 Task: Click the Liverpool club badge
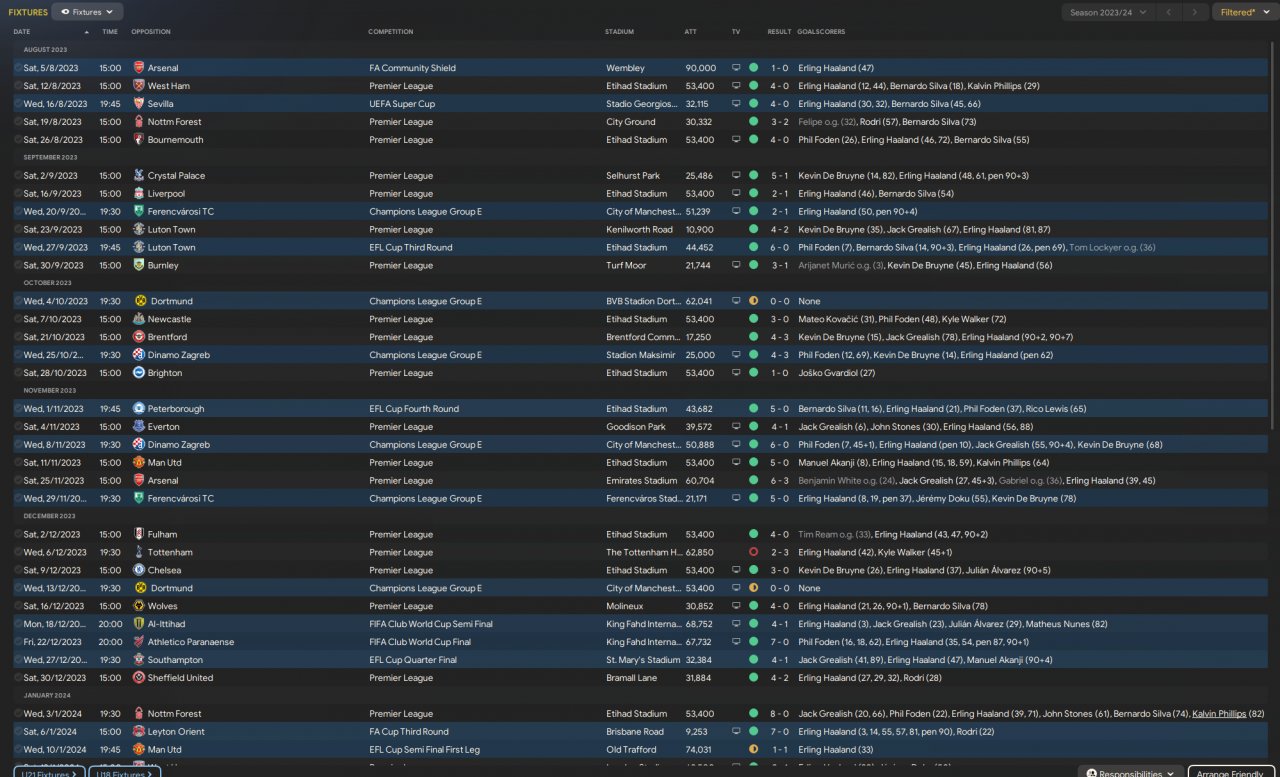pos(139,194)
